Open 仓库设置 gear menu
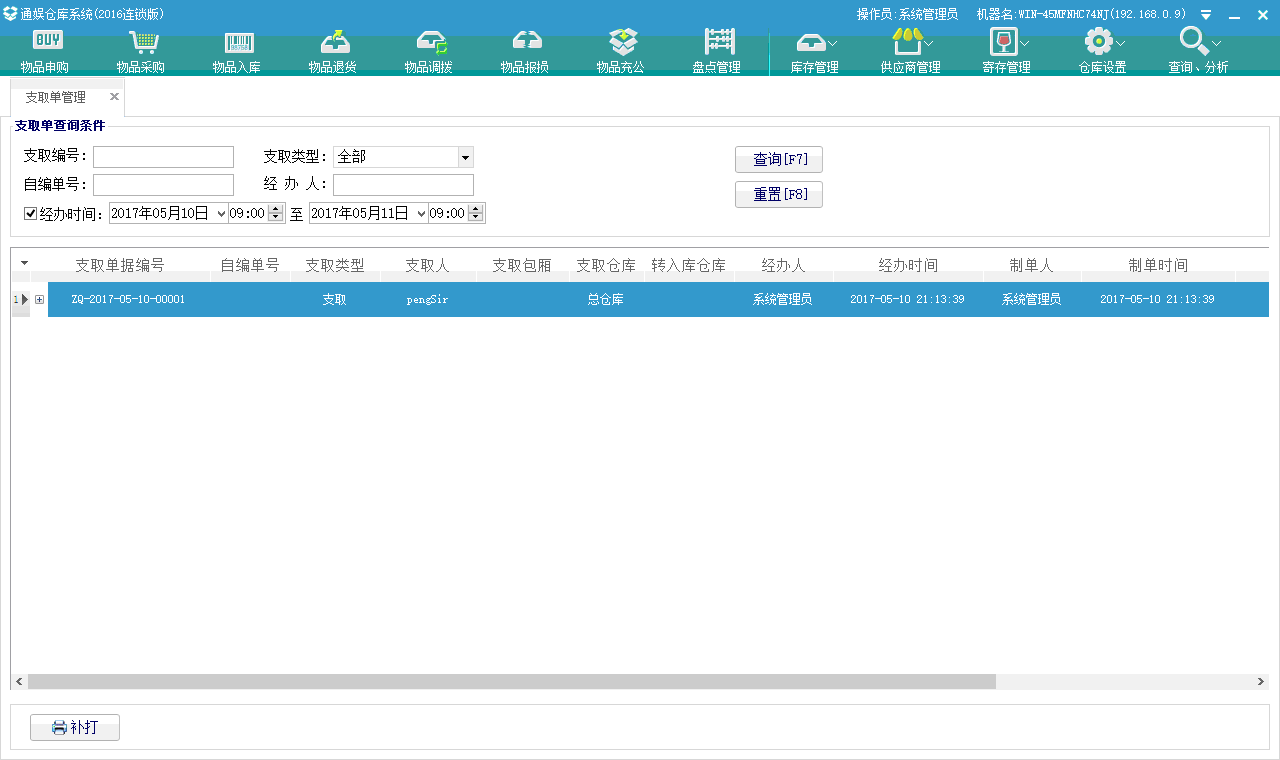This screenshot has width=1280, height=760. click(1103, 50)
